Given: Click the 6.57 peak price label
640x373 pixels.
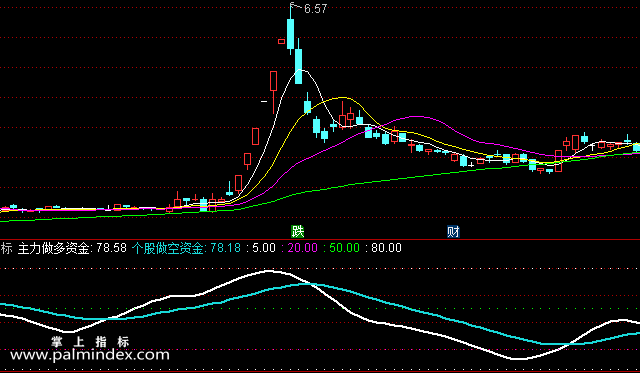Looking at the screenshot, I should point(316,9).
